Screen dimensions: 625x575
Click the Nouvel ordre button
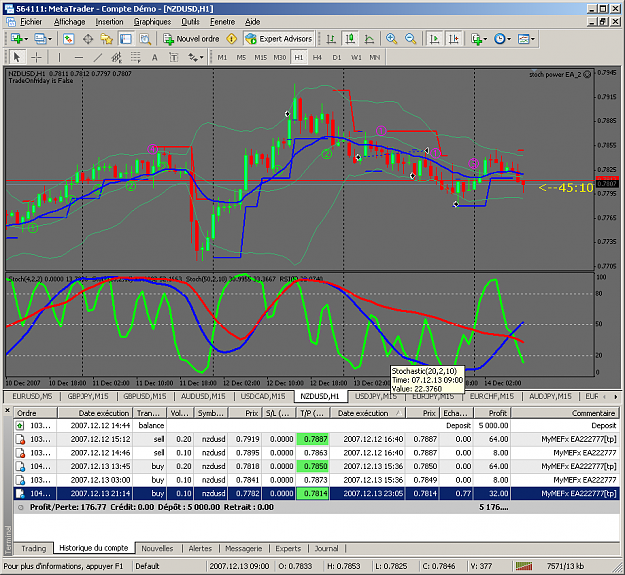pos(191,39)
